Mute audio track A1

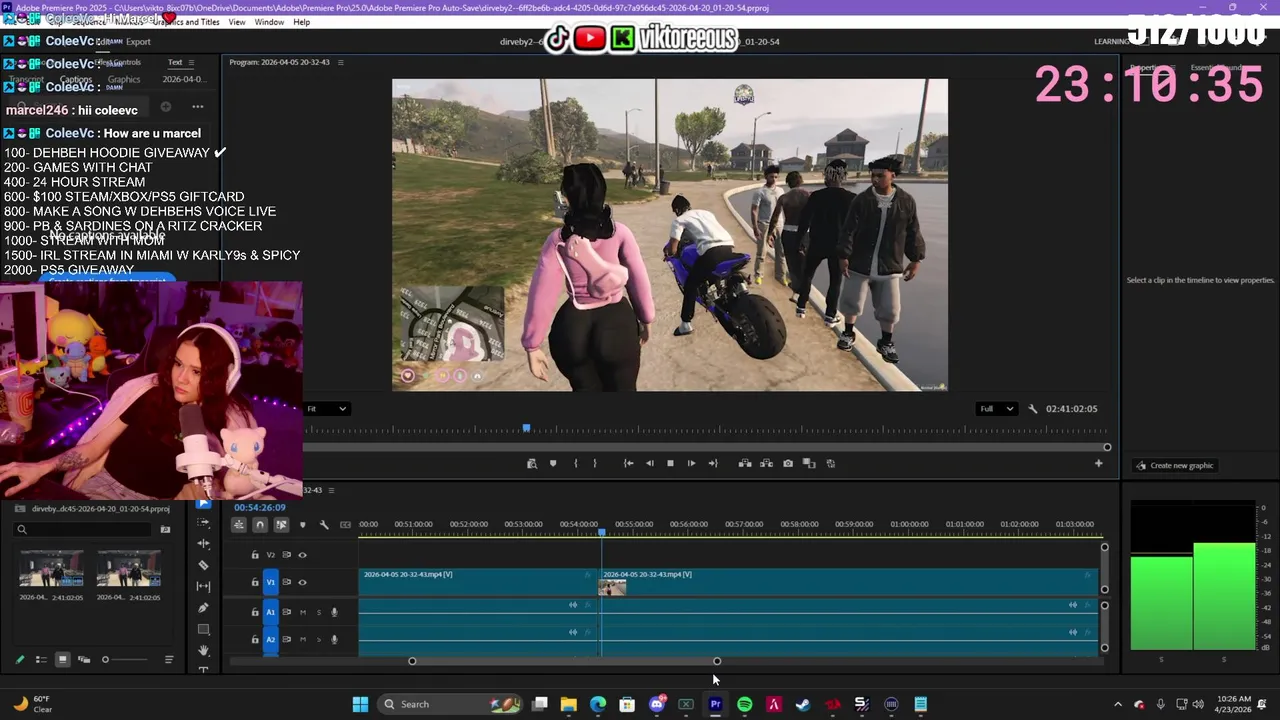tap(303, 612)
